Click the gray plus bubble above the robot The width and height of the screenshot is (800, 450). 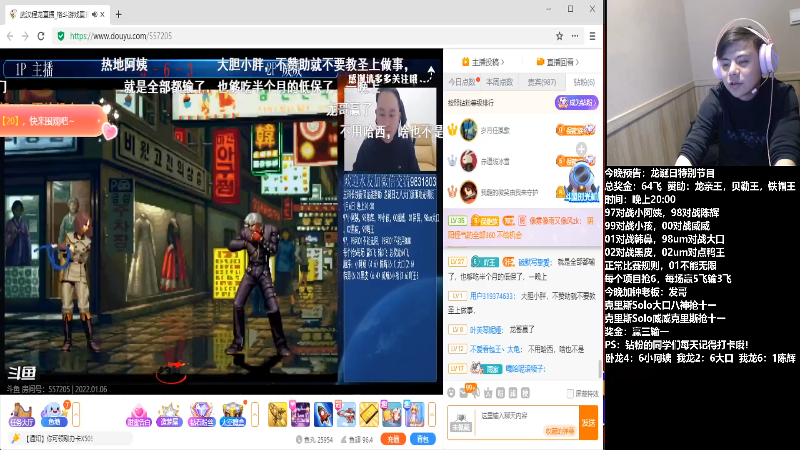pos(581,149)
